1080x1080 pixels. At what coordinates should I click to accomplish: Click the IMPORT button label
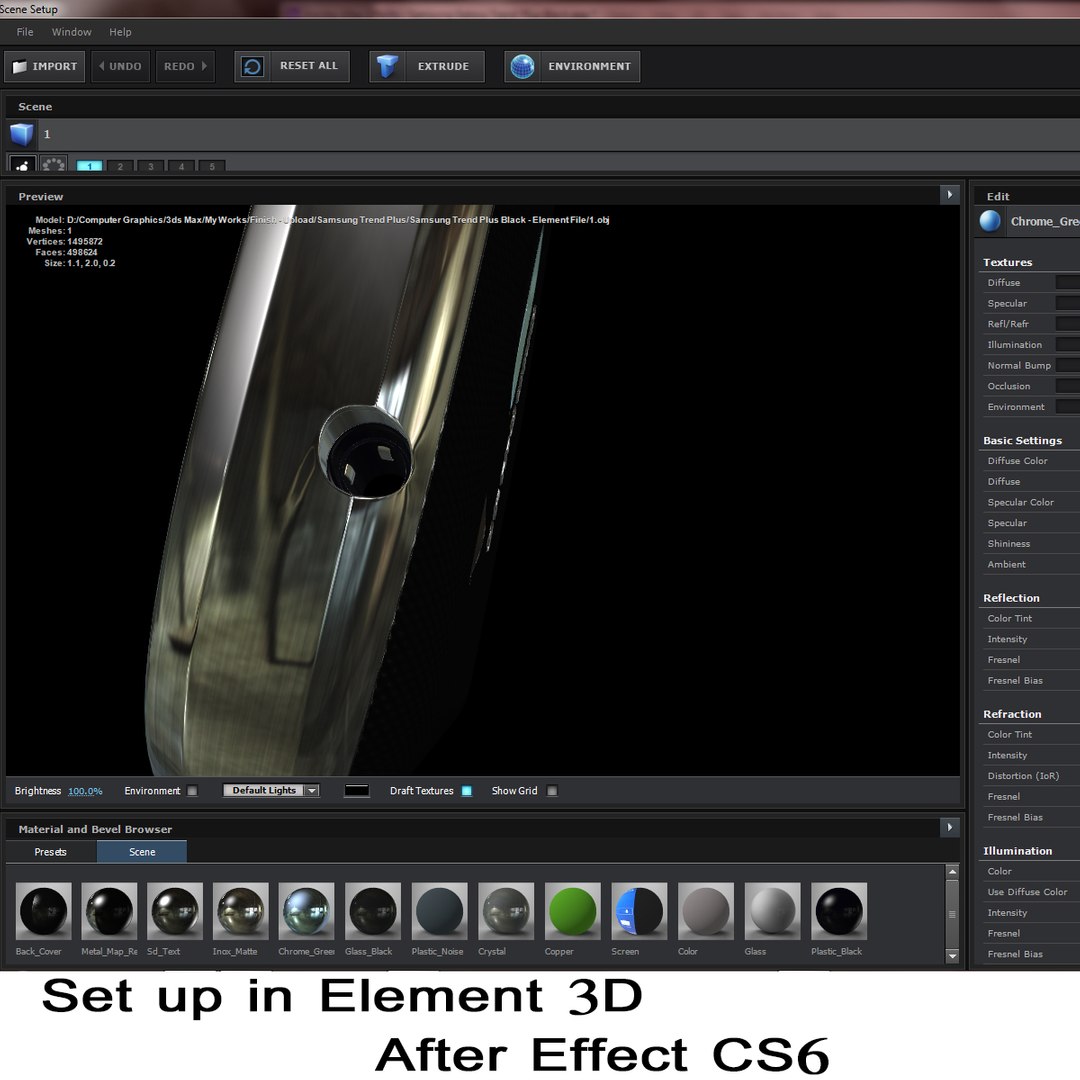pyautogui.click(x=54, y=66)
